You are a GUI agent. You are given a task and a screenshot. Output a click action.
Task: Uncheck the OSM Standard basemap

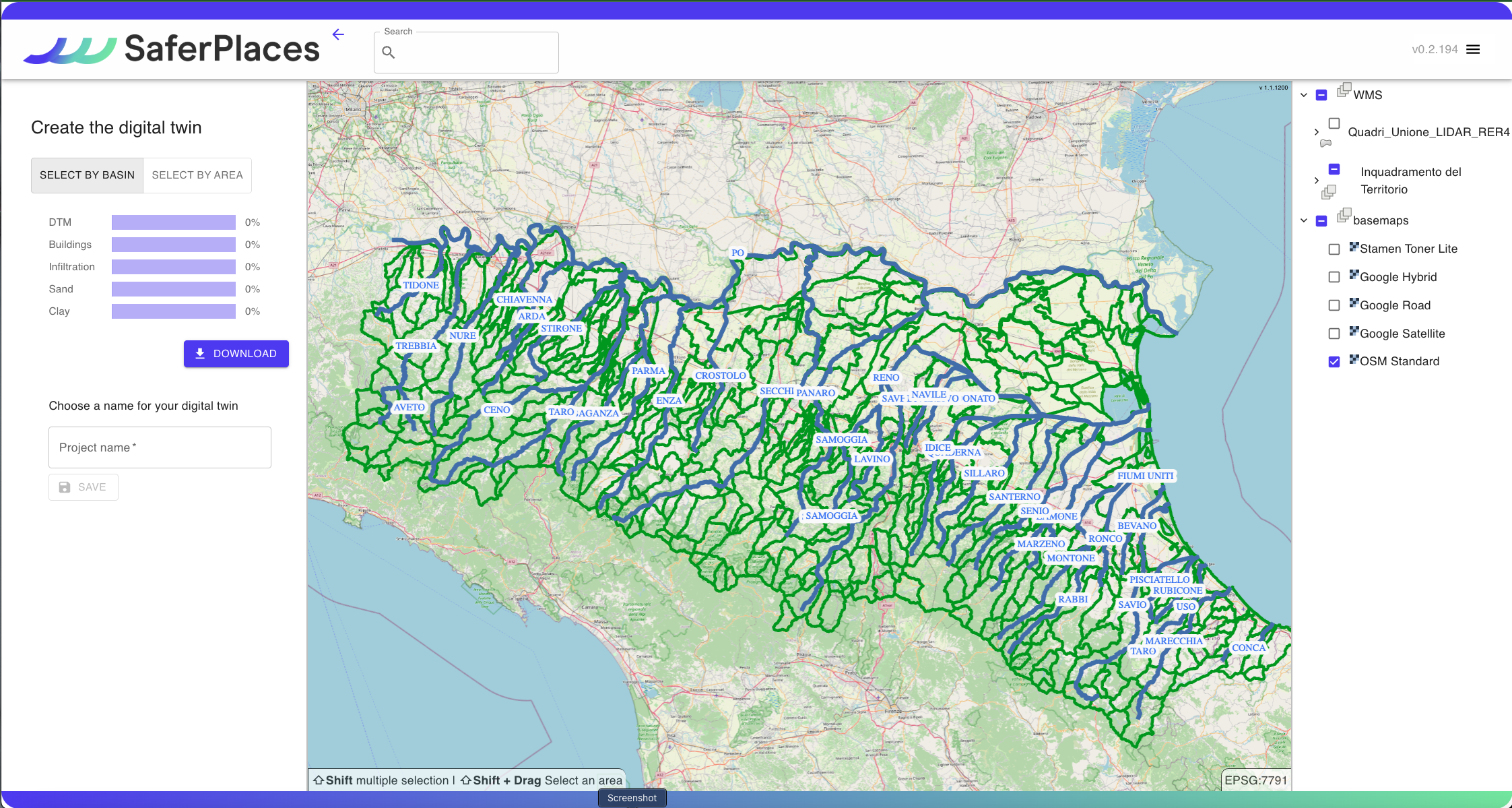(1334, 362)
